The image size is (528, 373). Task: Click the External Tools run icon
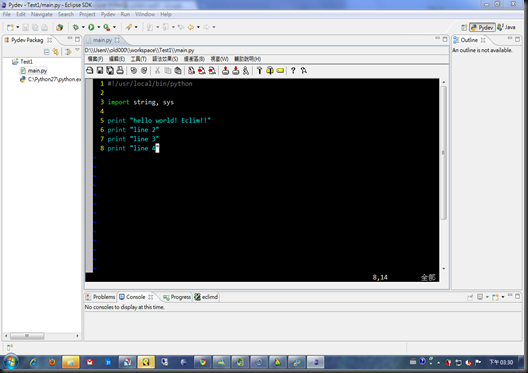[107, 27]
